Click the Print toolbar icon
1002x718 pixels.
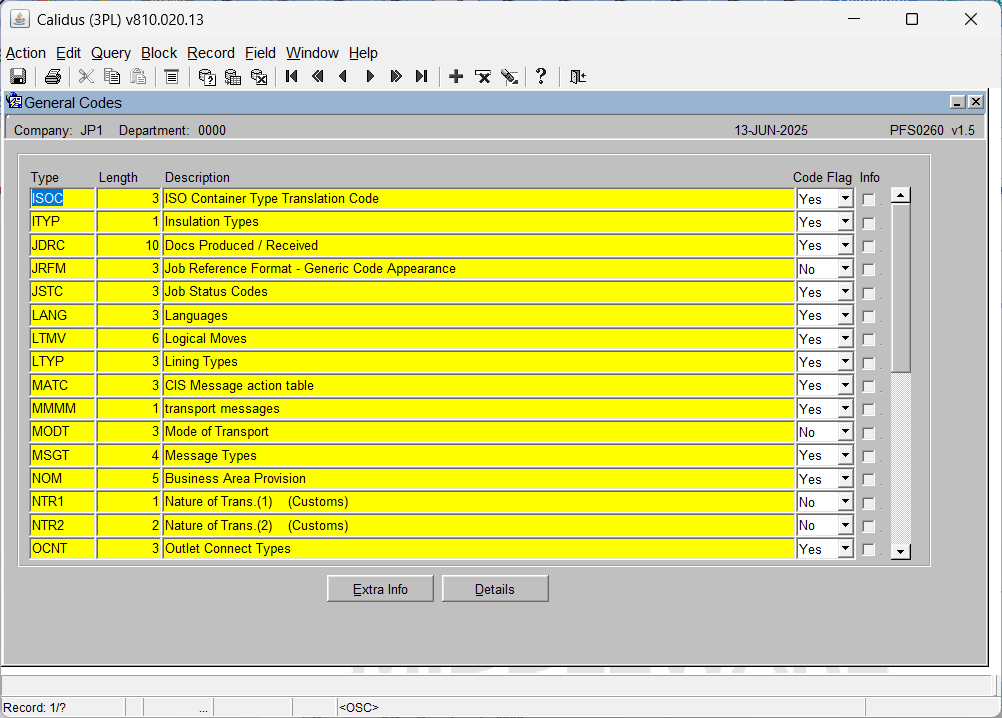pos(53,77)
